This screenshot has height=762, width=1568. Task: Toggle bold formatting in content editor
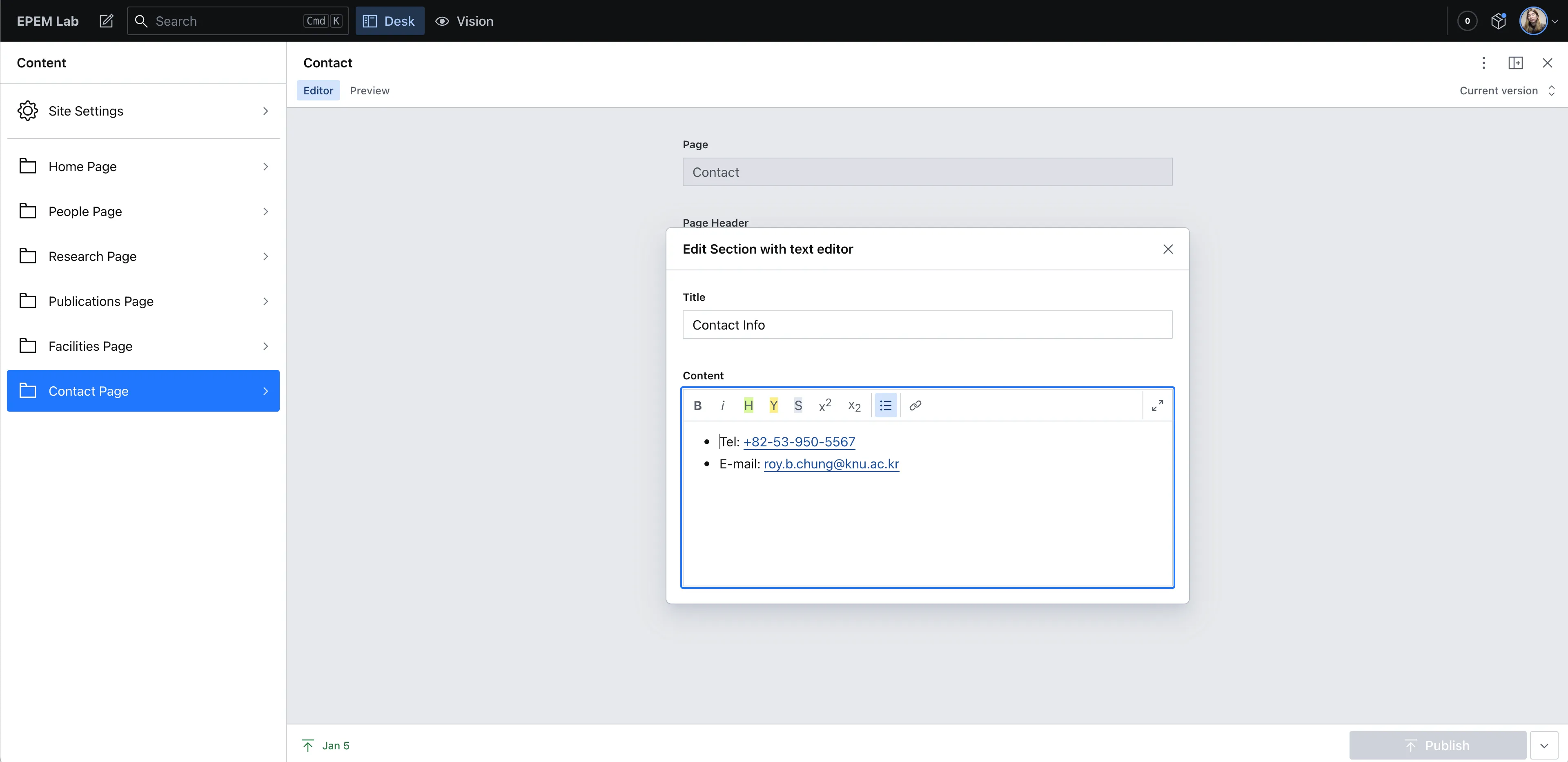tap(697, 406)
